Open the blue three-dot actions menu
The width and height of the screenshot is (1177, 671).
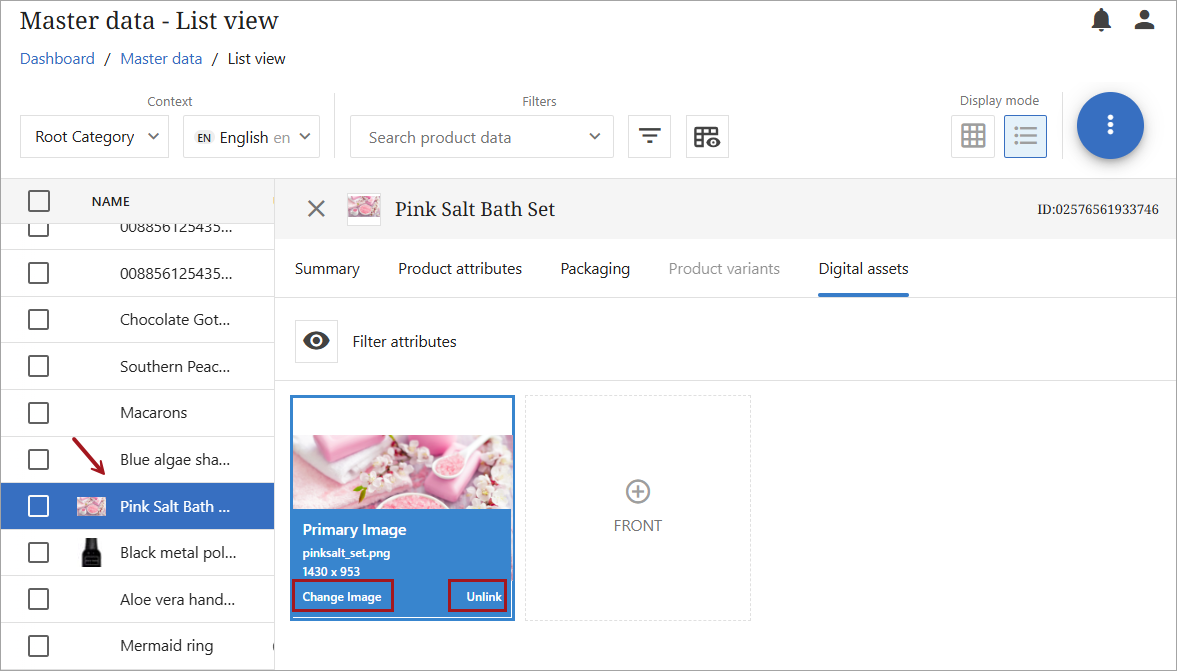pyautogui.click(x=1109, y=125)
